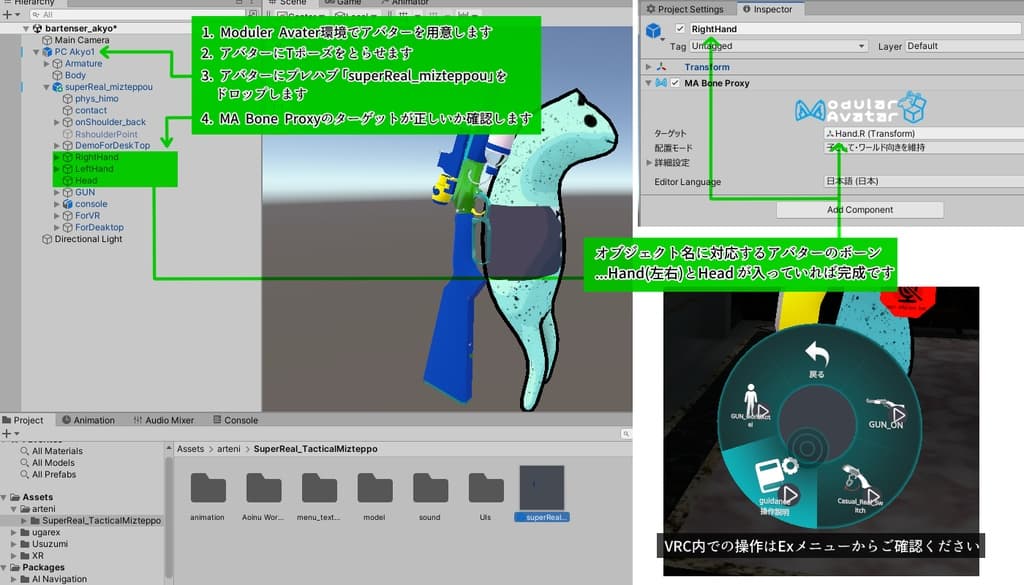The image size is (1024, 585).
Task: Click the GUN object icon
Action: pyautogui.click(x=67, y=193)
